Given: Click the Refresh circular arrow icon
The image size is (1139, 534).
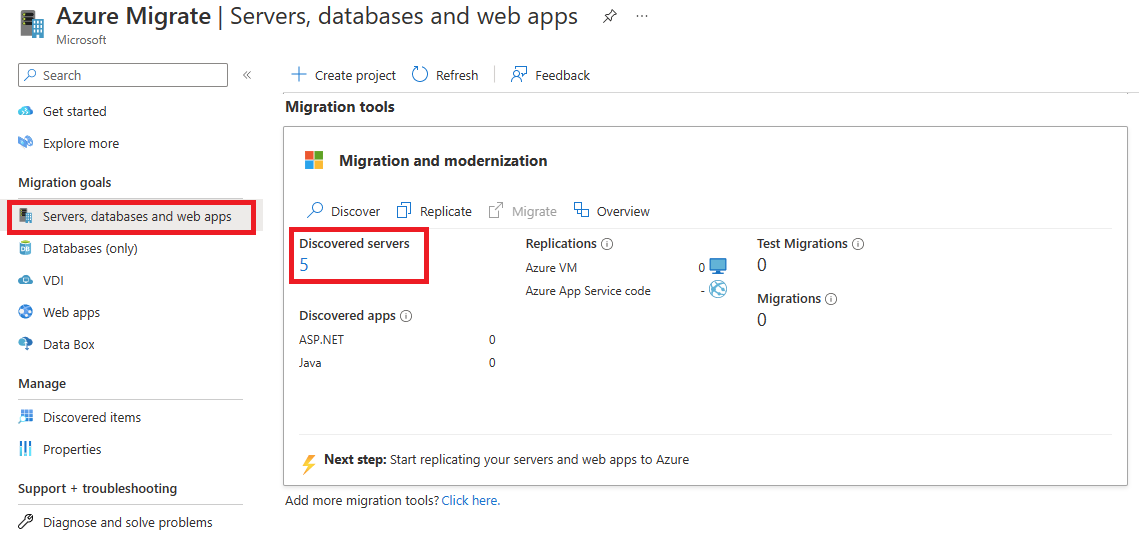Looking at the screenshot, I should 420,74.
